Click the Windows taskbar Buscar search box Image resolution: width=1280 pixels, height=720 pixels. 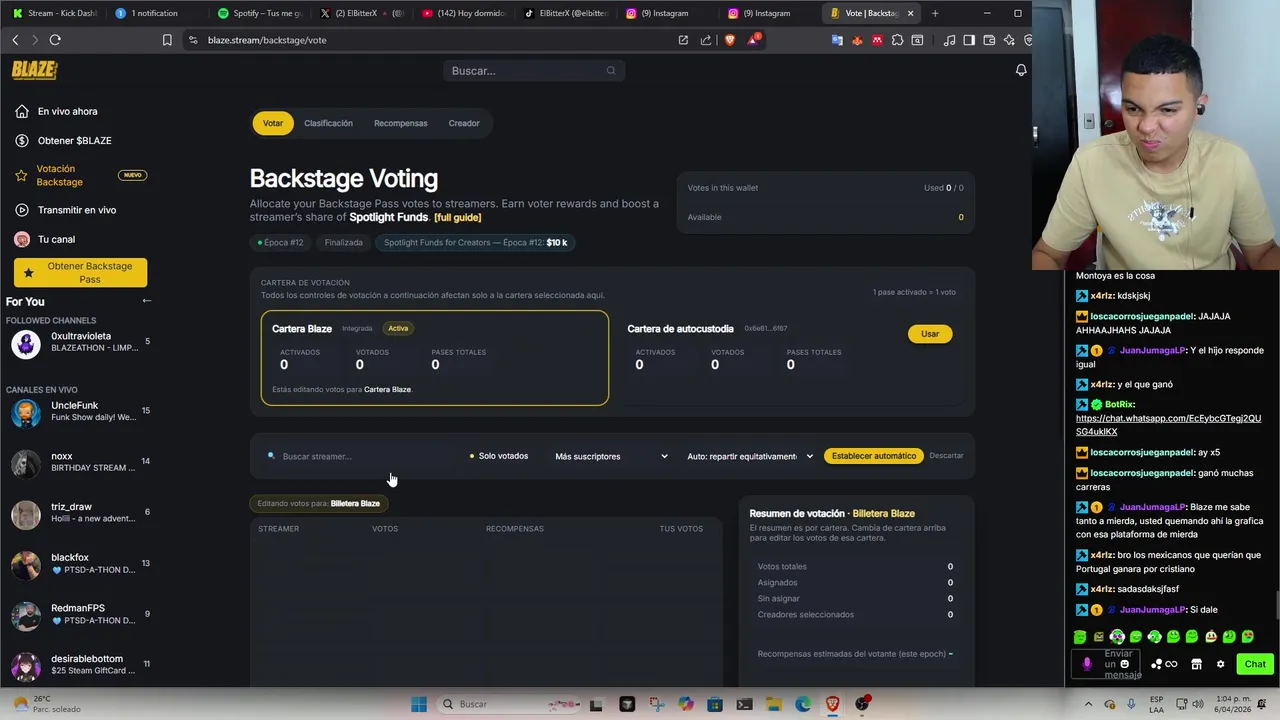[510, 704]
